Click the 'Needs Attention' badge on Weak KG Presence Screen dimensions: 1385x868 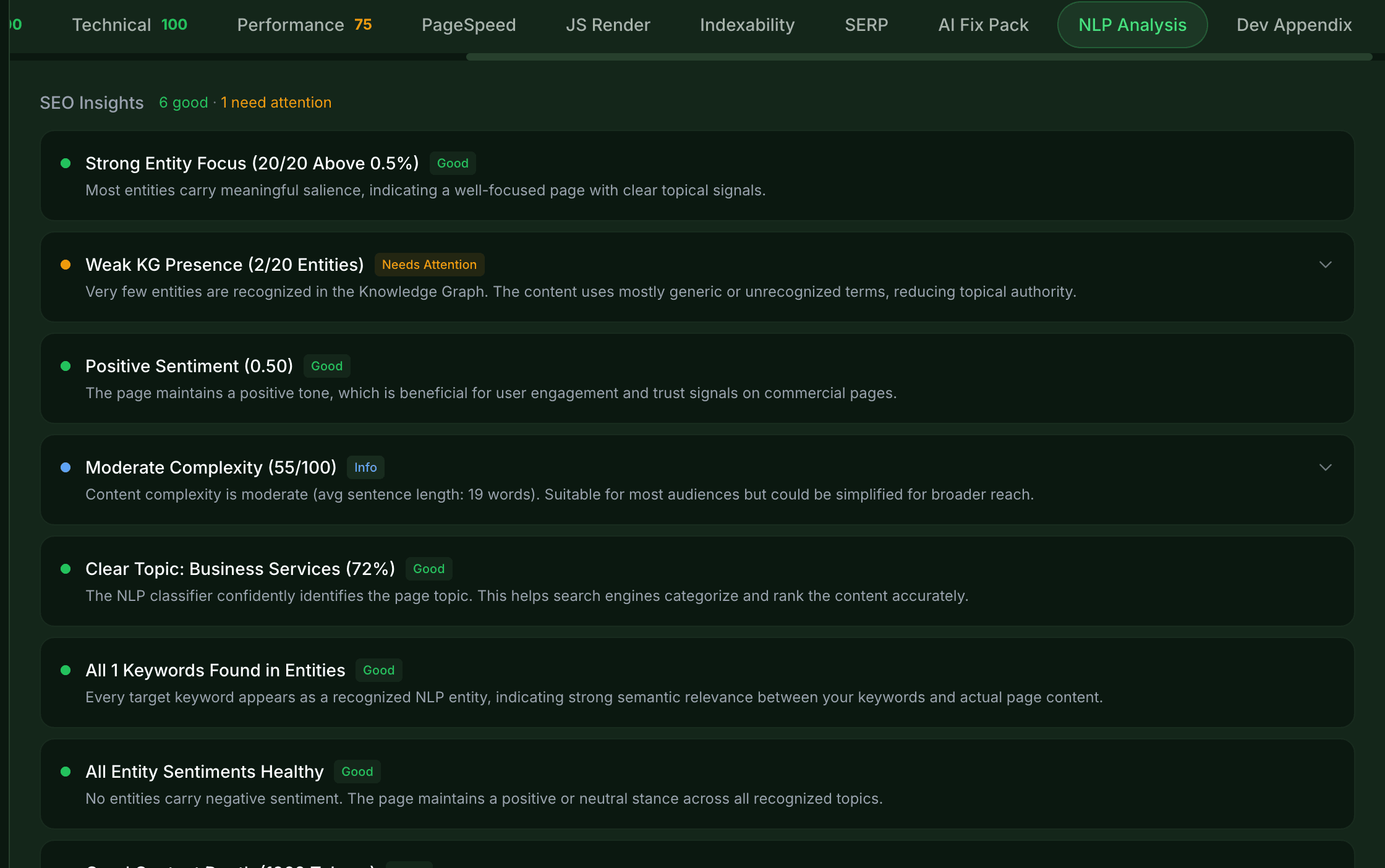(x=429, y=265)
